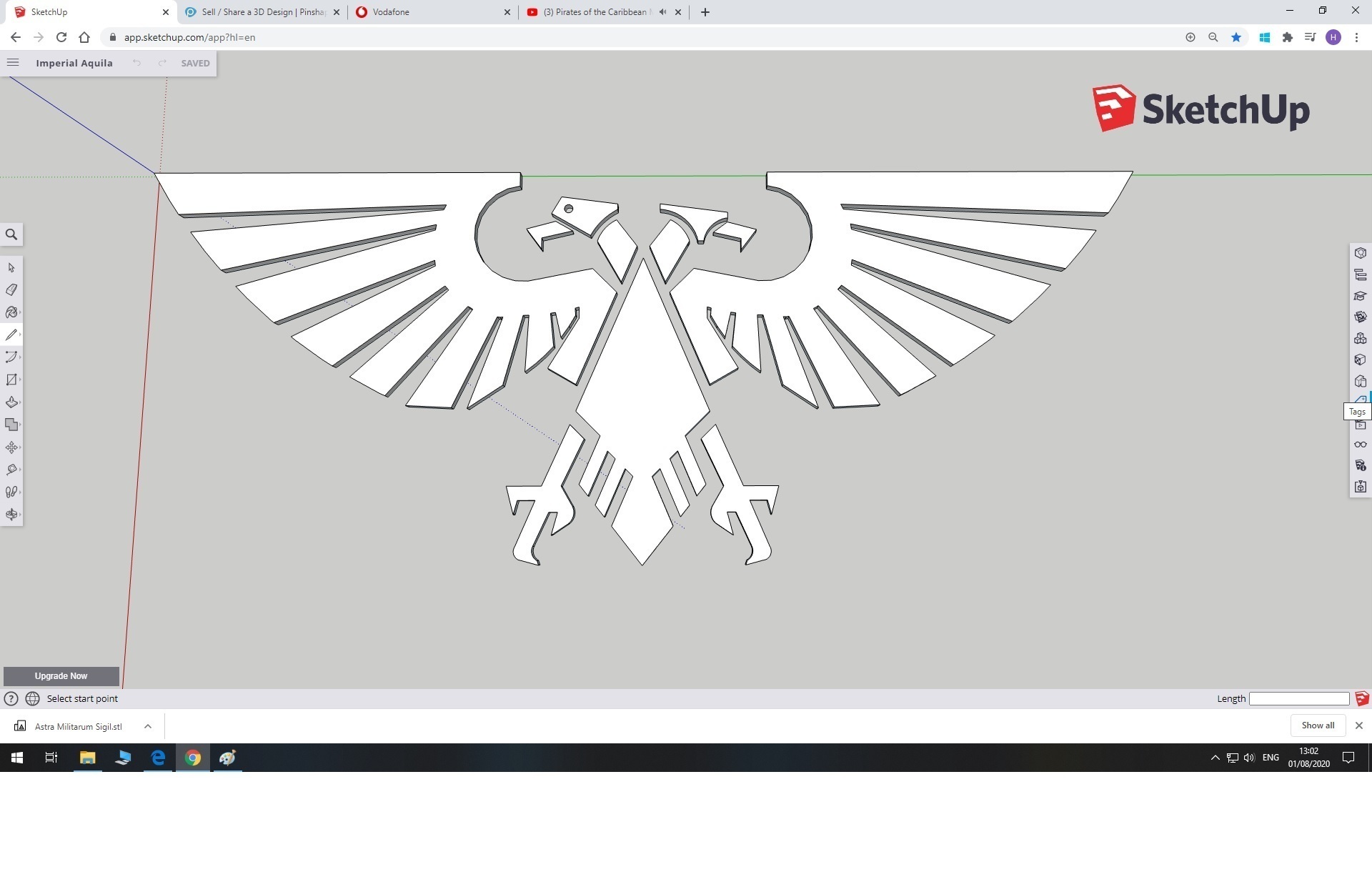This screenshot has width=1372, height=872.
Task: Open the Entity Info panel
Action: 1361,253
